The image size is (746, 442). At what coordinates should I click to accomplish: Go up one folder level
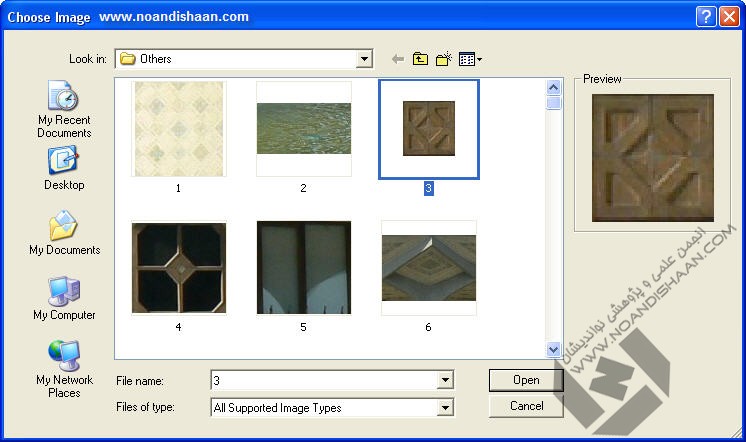coord(420,59)
